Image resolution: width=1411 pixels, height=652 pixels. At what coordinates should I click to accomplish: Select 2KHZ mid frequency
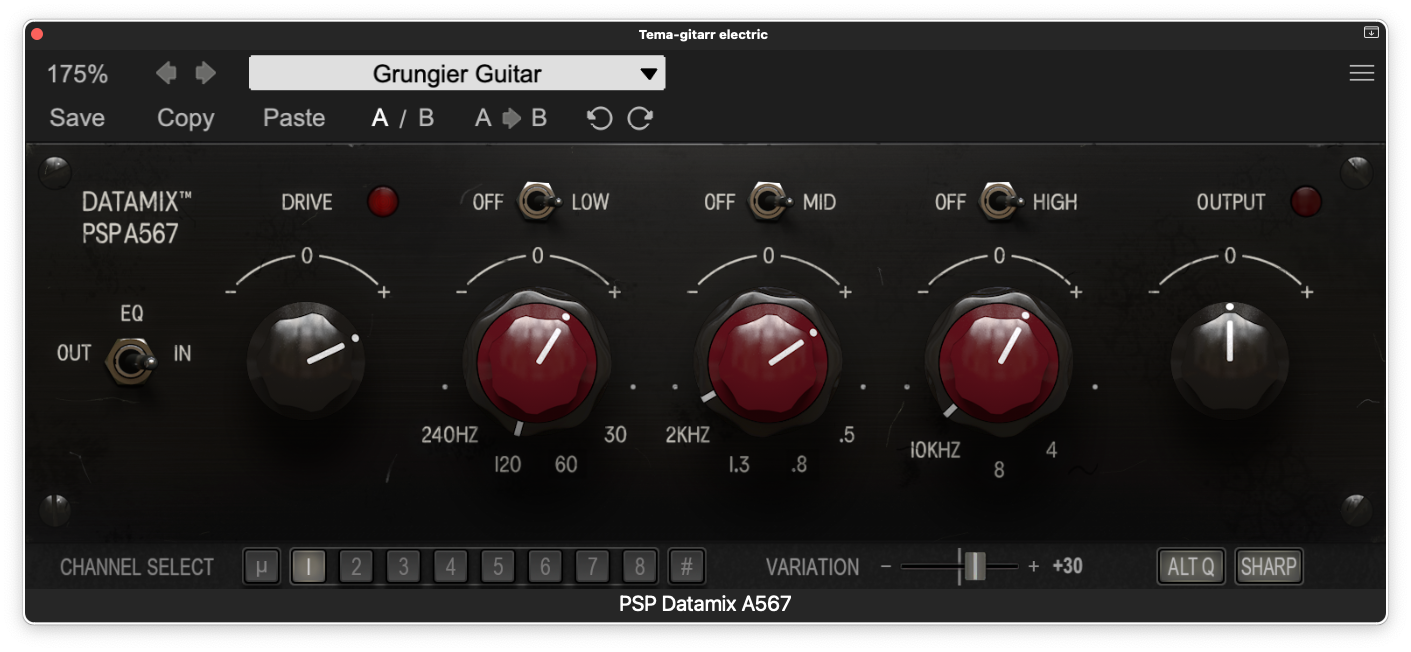coord(687,435)
